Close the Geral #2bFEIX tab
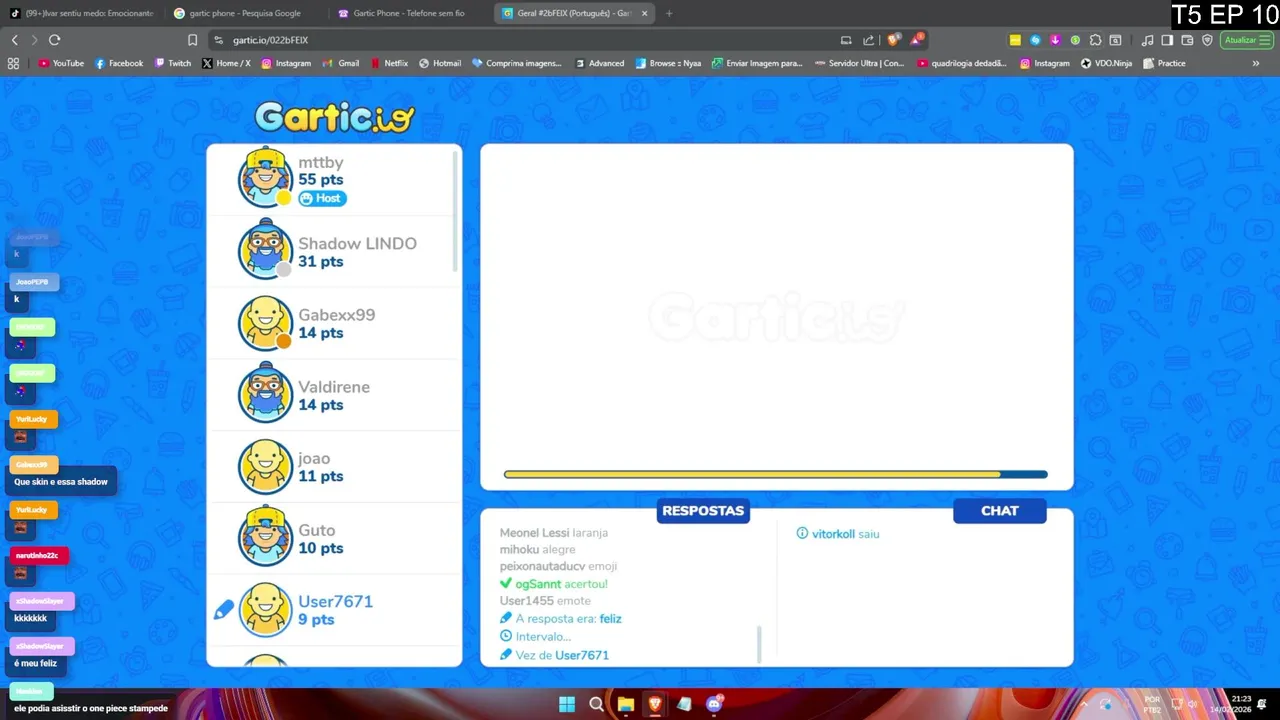Viewport: 1280px width, 720px height. point(645,13)
